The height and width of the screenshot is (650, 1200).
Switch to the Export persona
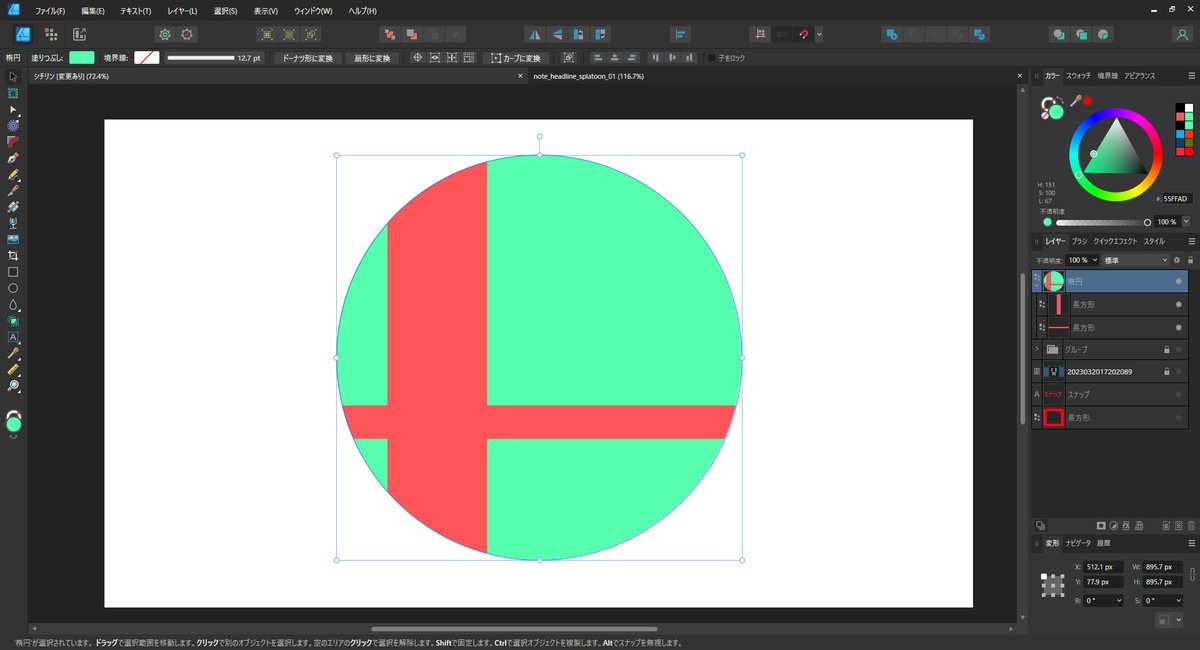click(x=79, y=33)
